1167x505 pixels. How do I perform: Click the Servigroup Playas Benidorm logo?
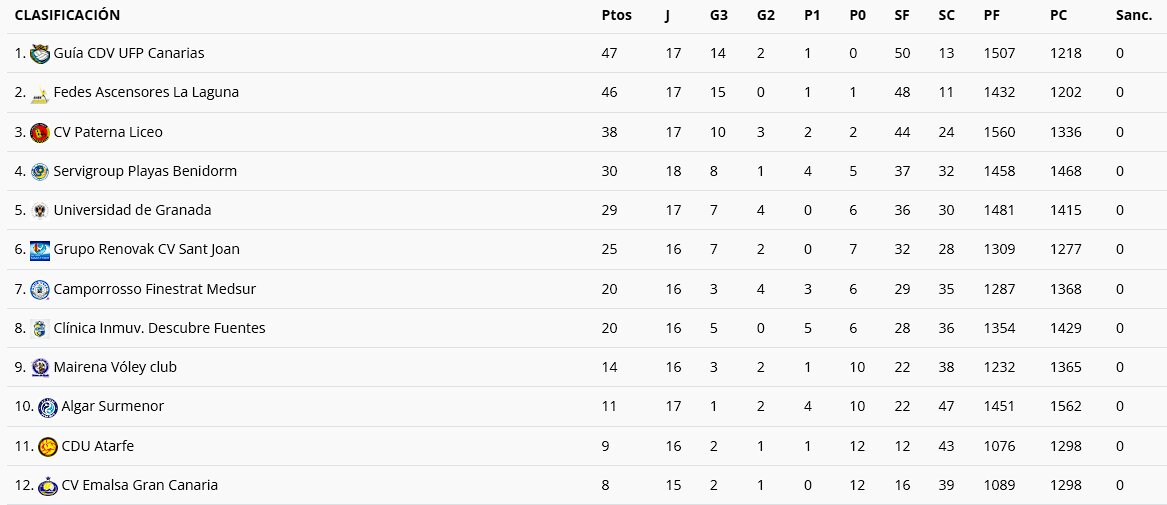(40, 172)
